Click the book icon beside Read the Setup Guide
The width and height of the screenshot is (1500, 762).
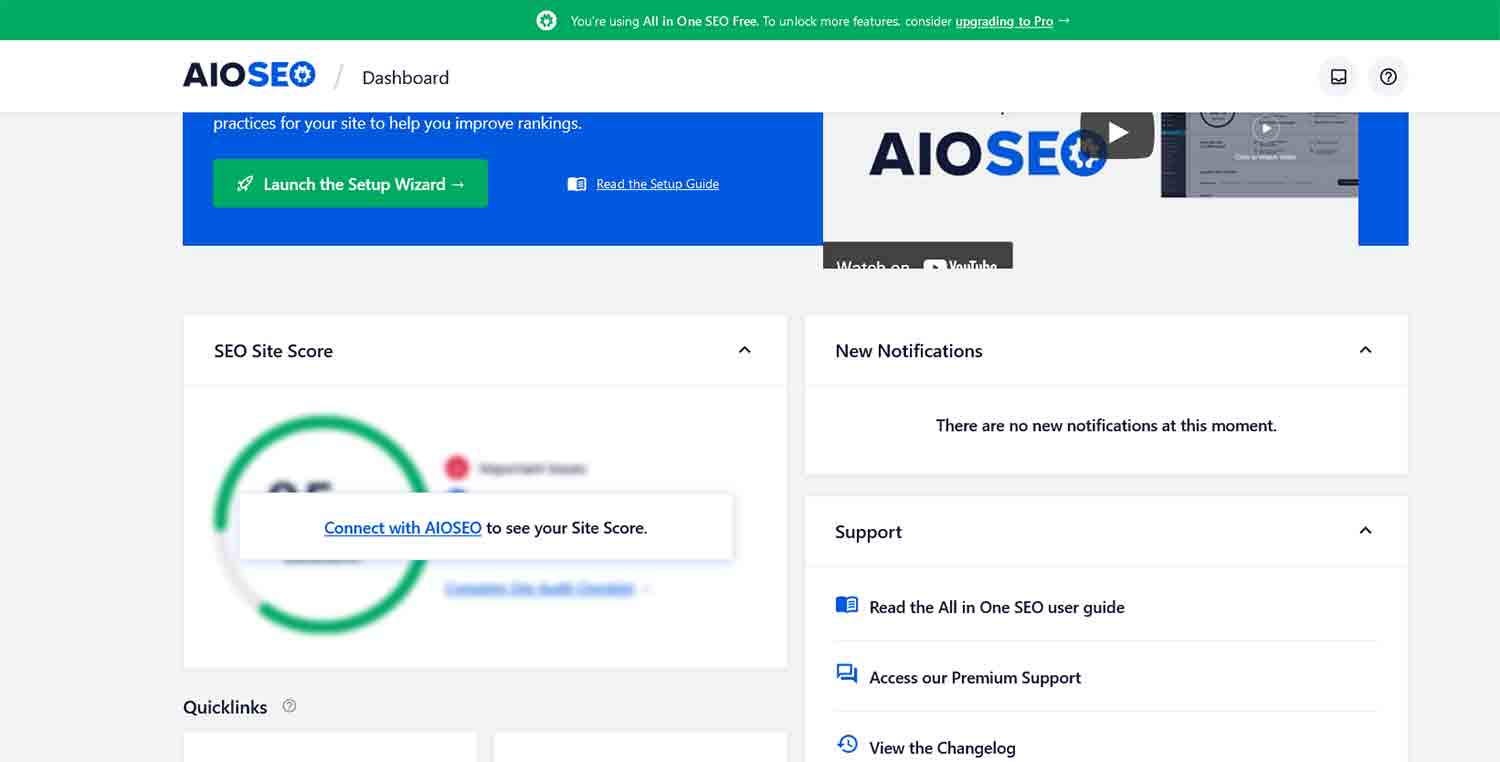point(577,183)
